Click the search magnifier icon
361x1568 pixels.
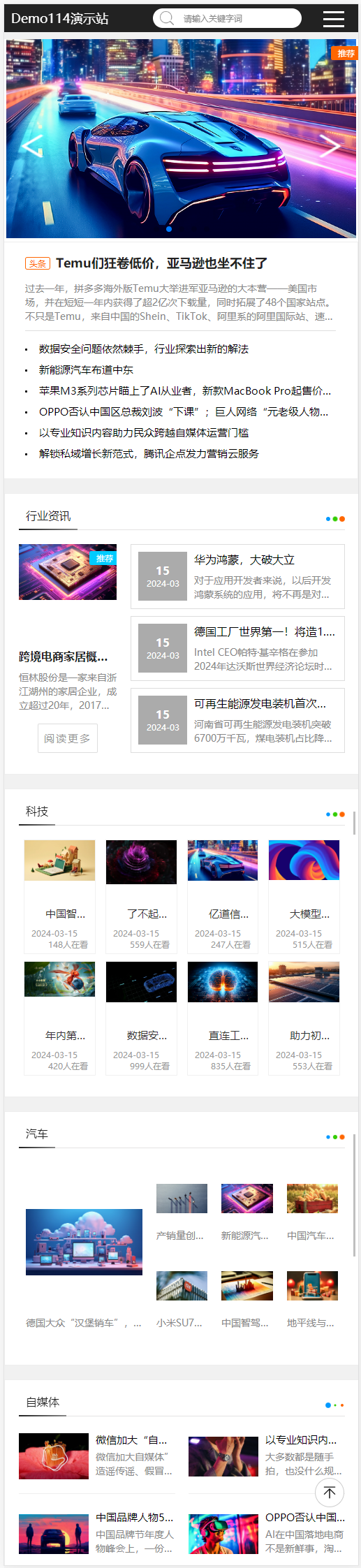click(x=167, y=18)
